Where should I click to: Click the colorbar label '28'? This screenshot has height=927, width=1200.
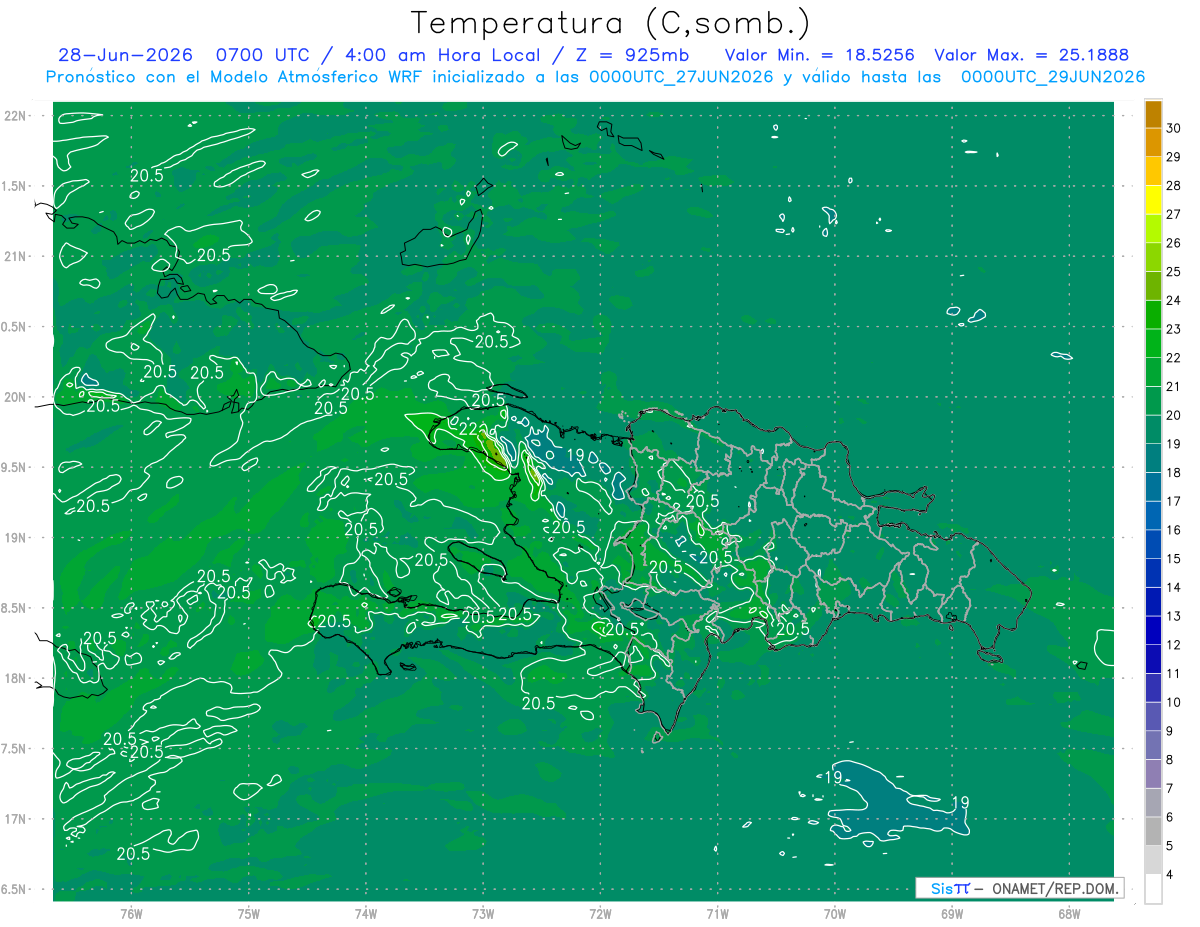[x=1174, y=185]
